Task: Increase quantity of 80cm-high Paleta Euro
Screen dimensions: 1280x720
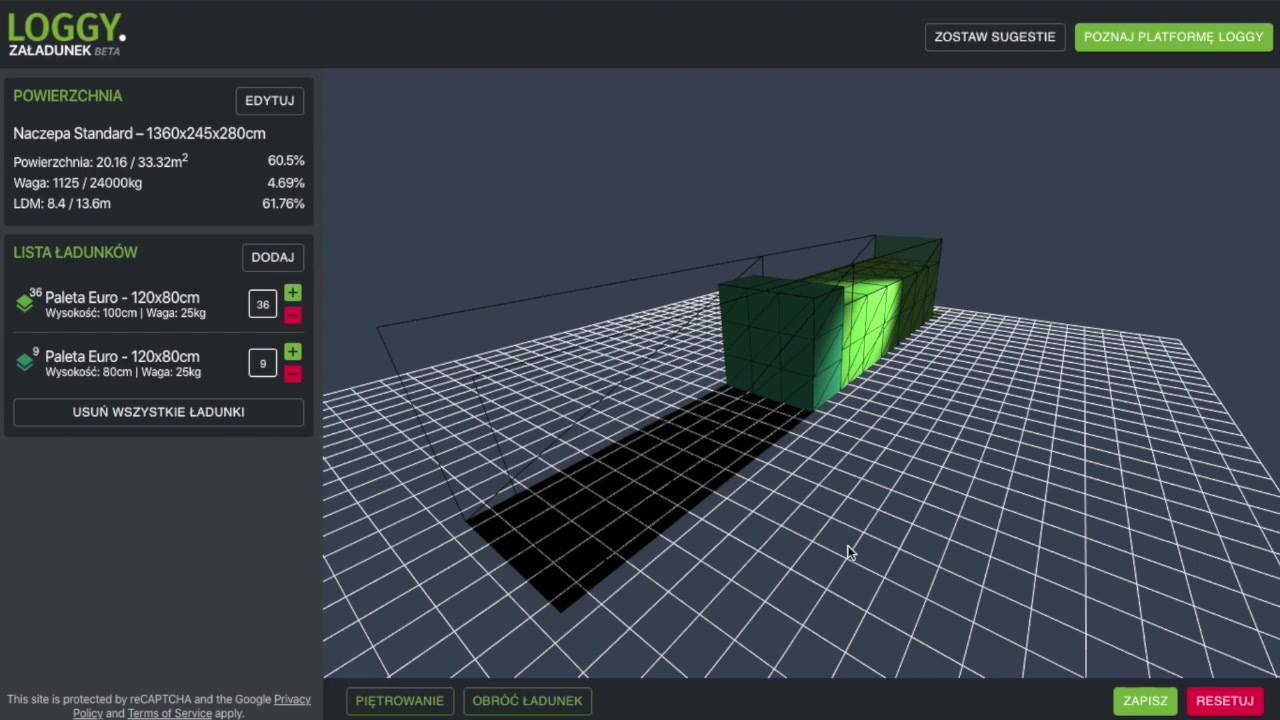Action: (x=292, y=352)
